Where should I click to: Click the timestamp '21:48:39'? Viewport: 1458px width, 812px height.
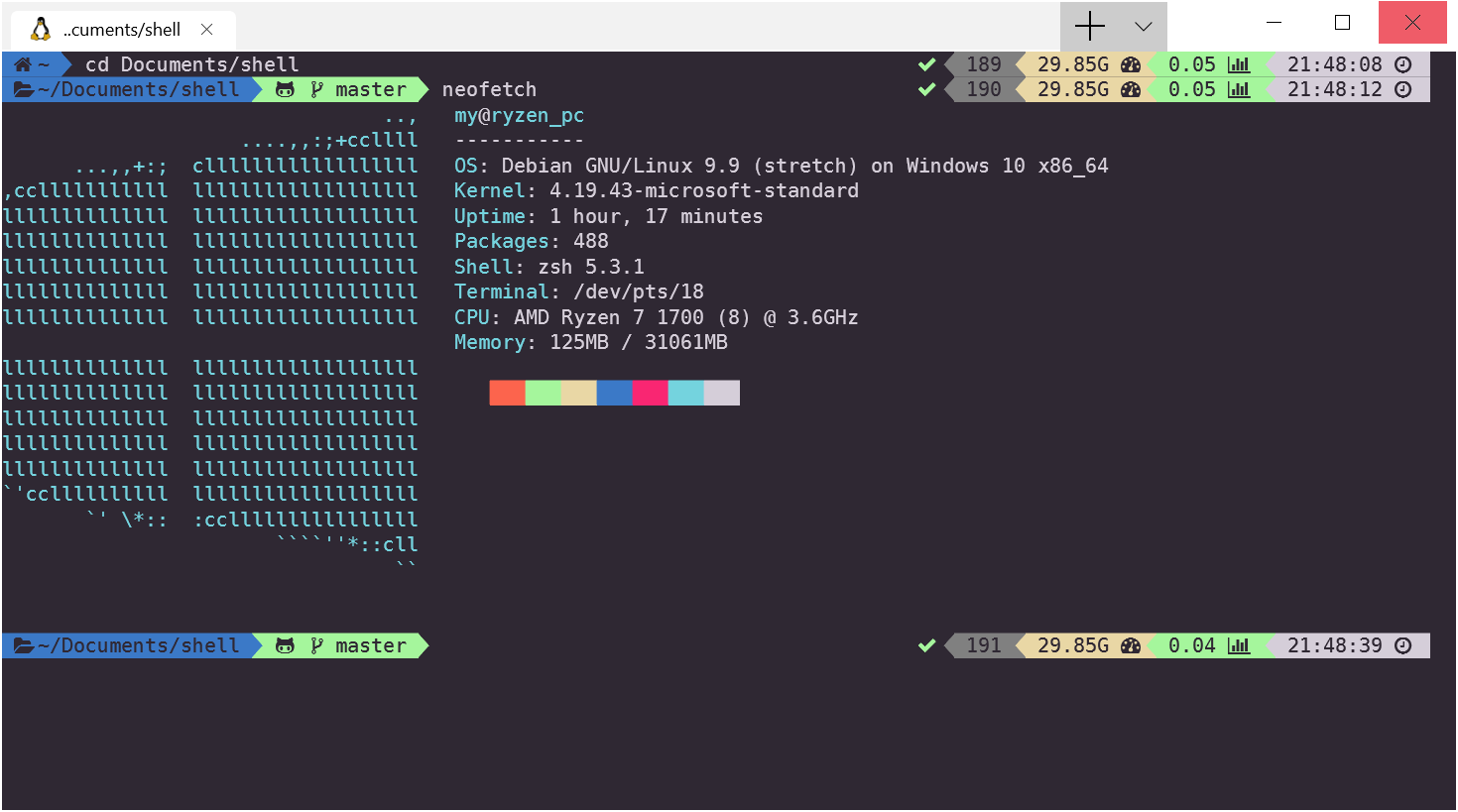point(1334,645)
